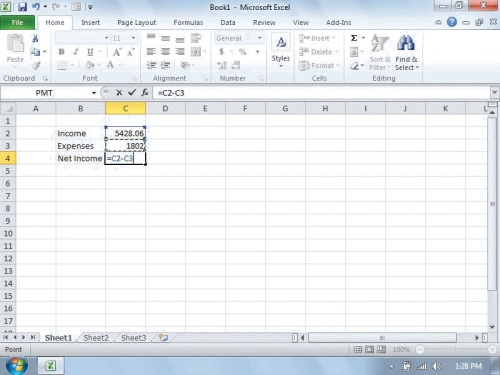
Task: Toggle Center text alignment
Action: coord(165,52)
